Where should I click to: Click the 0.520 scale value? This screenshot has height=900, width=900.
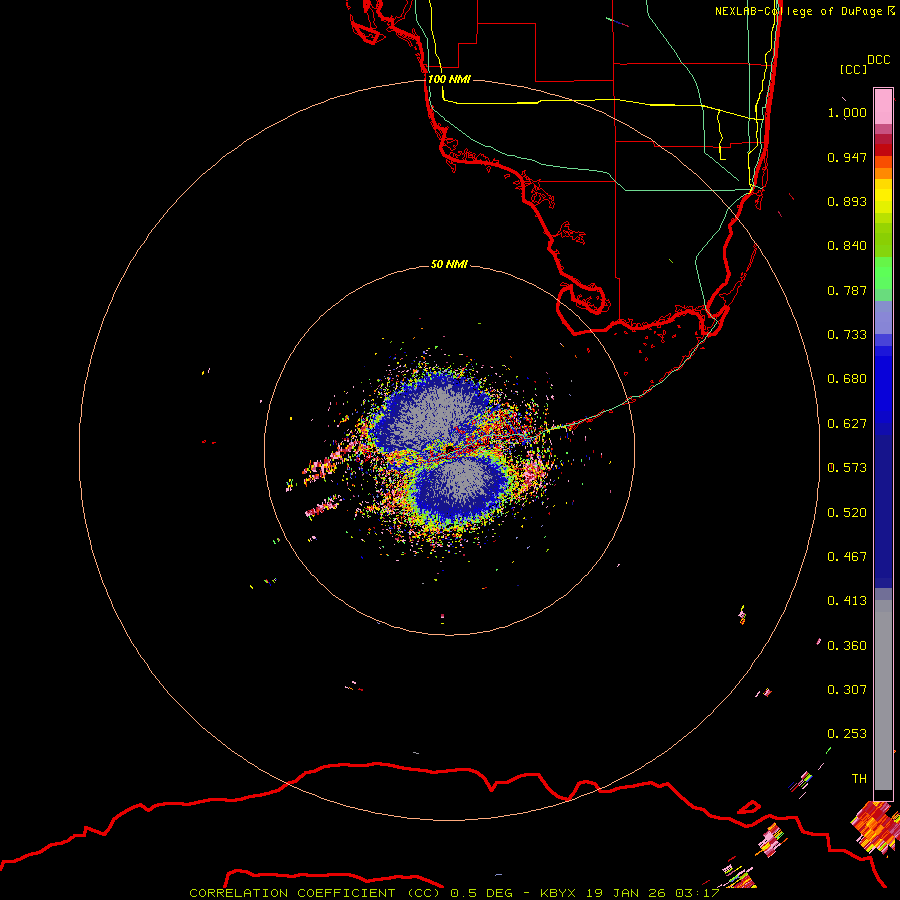point(847,513)
